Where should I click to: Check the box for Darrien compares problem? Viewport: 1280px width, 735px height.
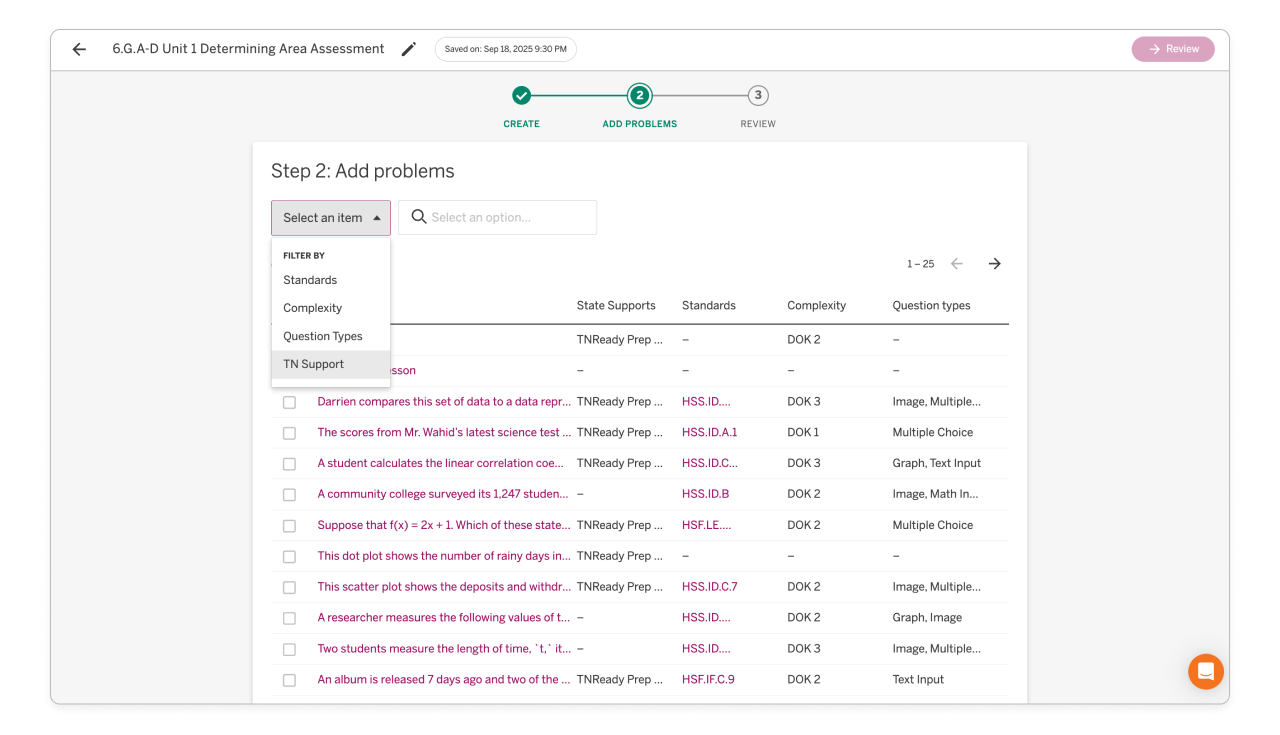(289, 402)
